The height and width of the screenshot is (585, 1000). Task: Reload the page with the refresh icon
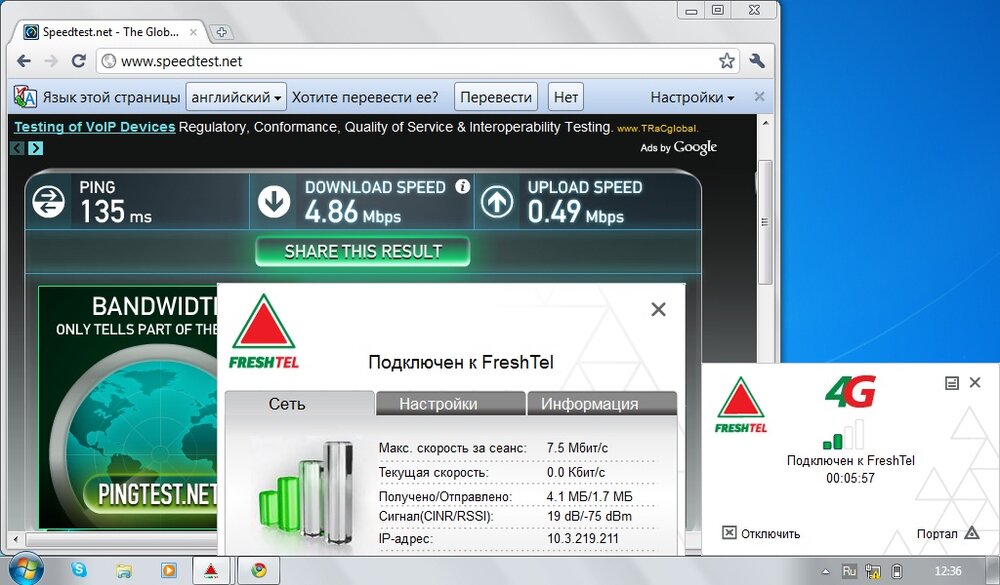[79, 60]
